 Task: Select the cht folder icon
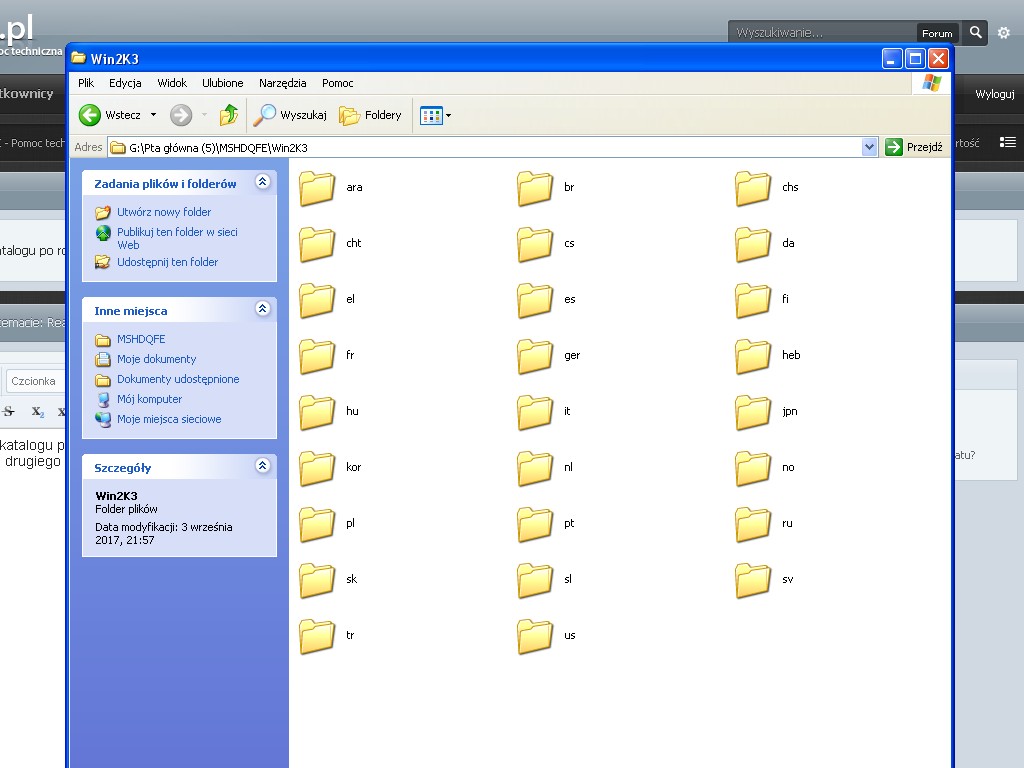point(317,244)
